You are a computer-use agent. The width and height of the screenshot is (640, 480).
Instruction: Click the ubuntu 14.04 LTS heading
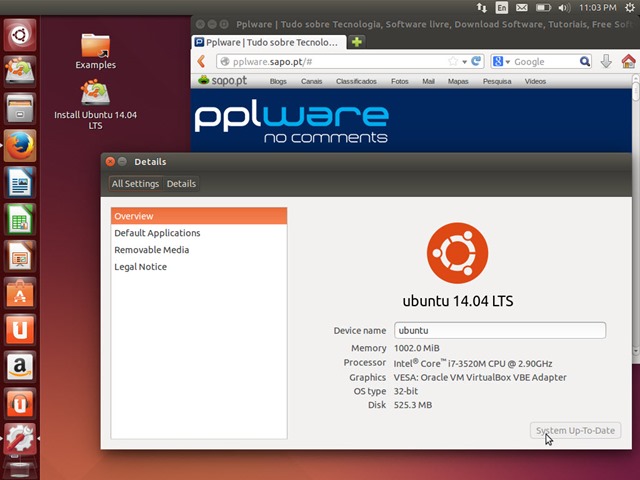(458, 301)
